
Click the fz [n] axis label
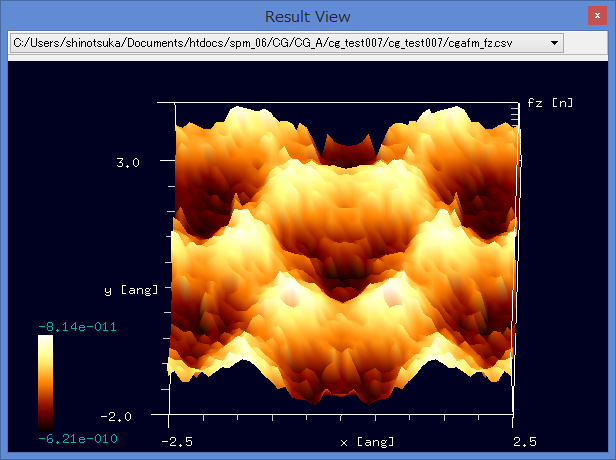coord(550,103)
